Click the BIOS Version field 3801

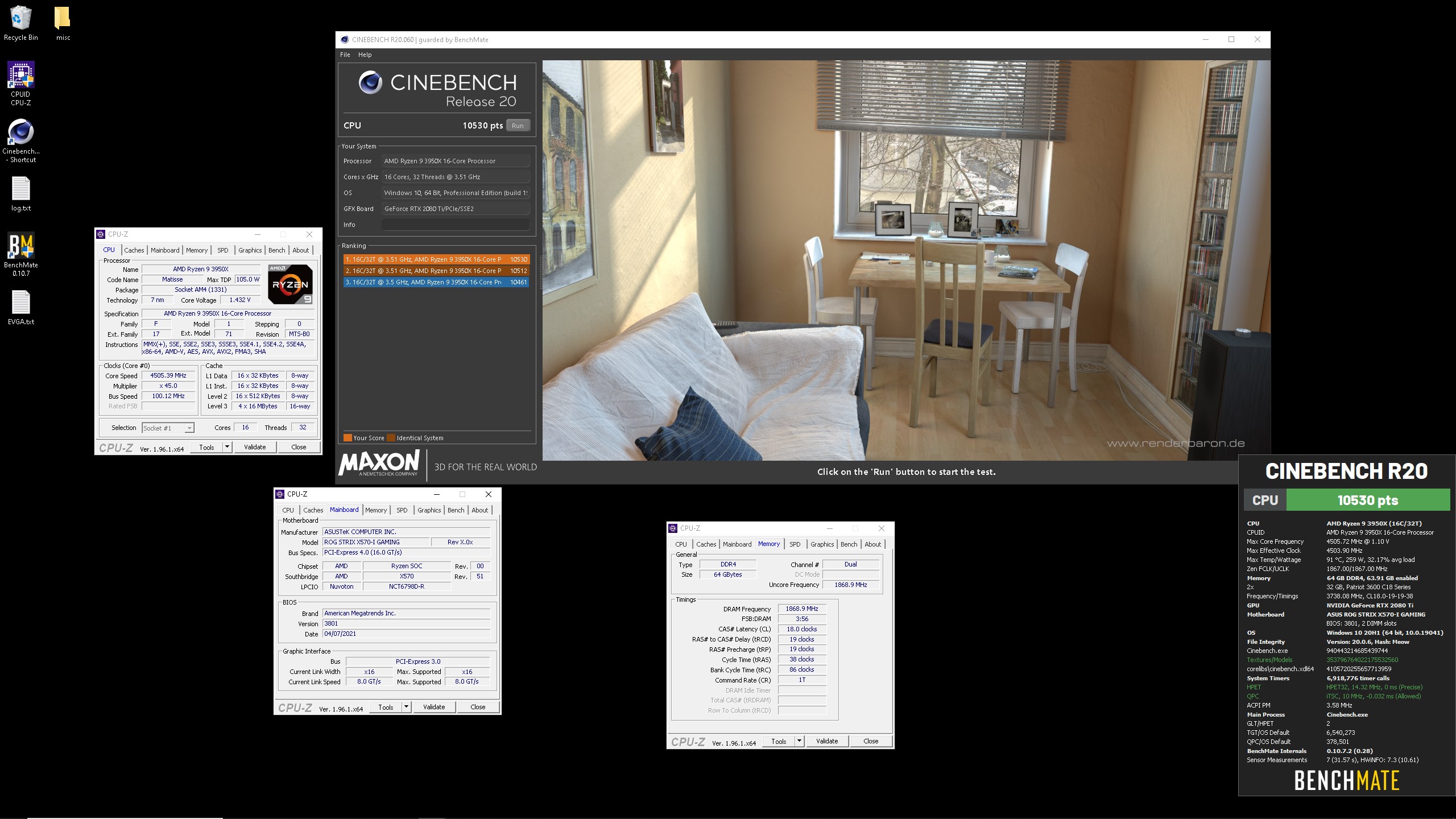point(407,623)
